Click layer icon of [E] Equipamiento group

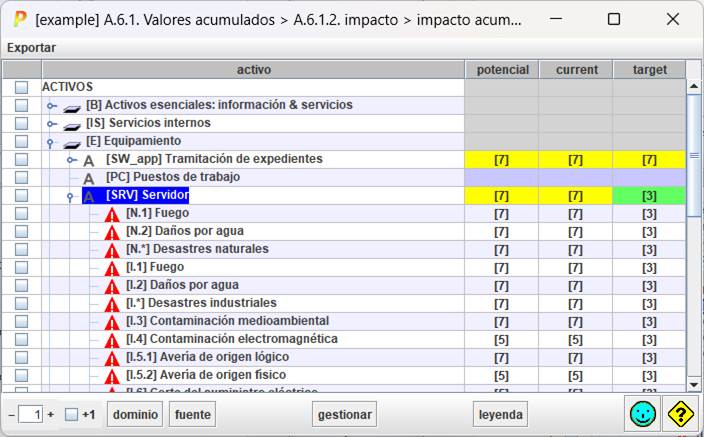pyautogui.click(x=71, y=143)
